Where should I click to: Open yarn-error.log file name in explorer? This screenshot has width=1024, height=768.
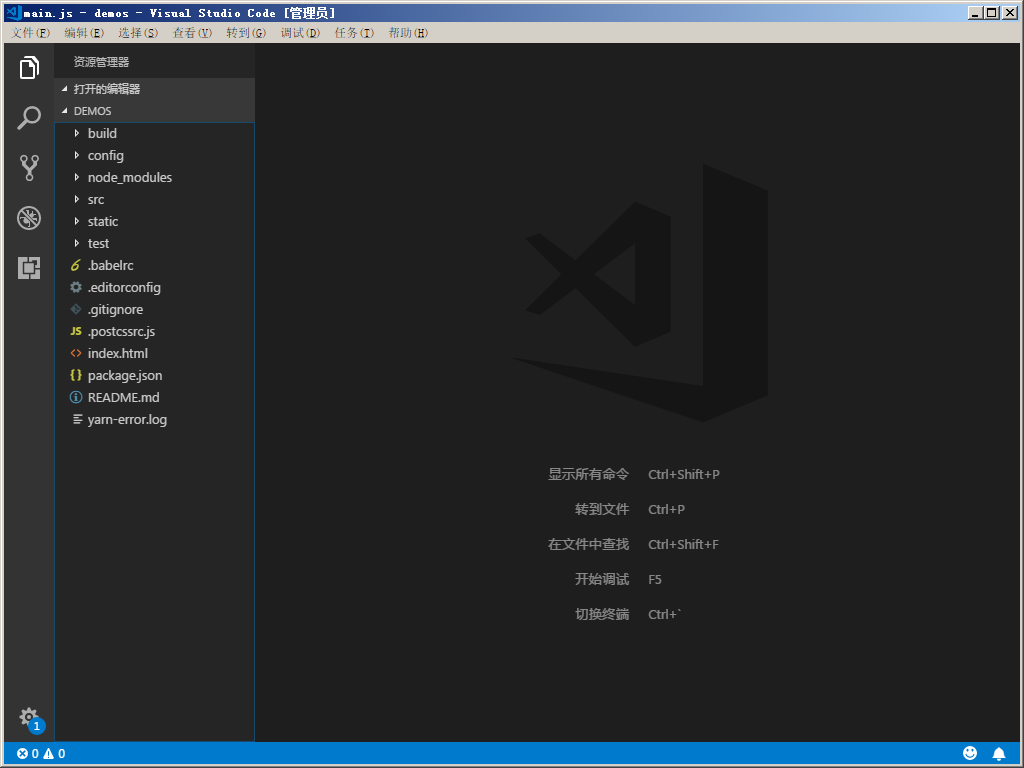127,419
